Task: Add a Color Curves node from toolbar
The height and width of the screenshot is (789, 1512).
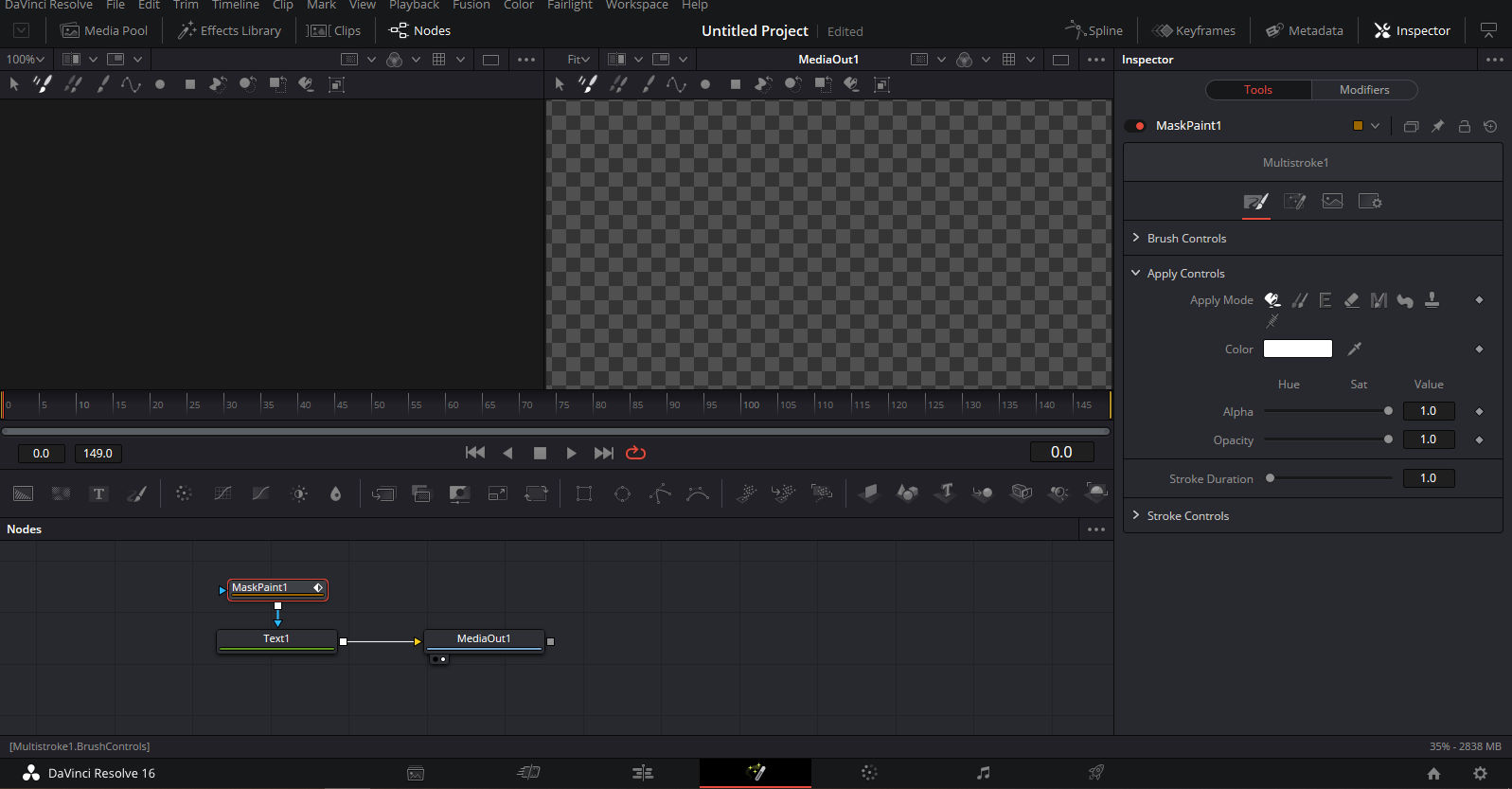Action: click(x=222, y=493)
